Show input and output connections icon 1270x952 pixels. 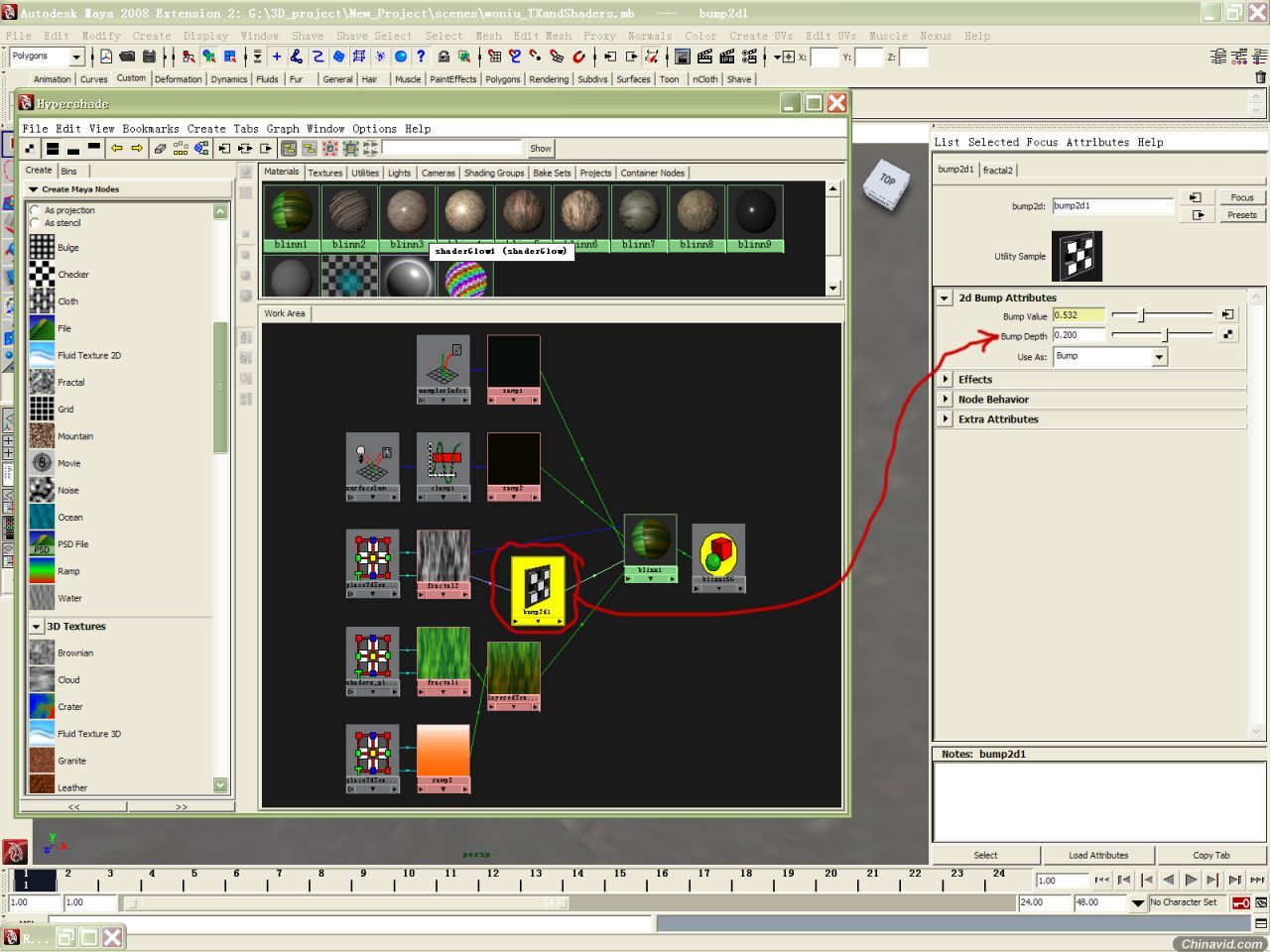coord(245,148)
